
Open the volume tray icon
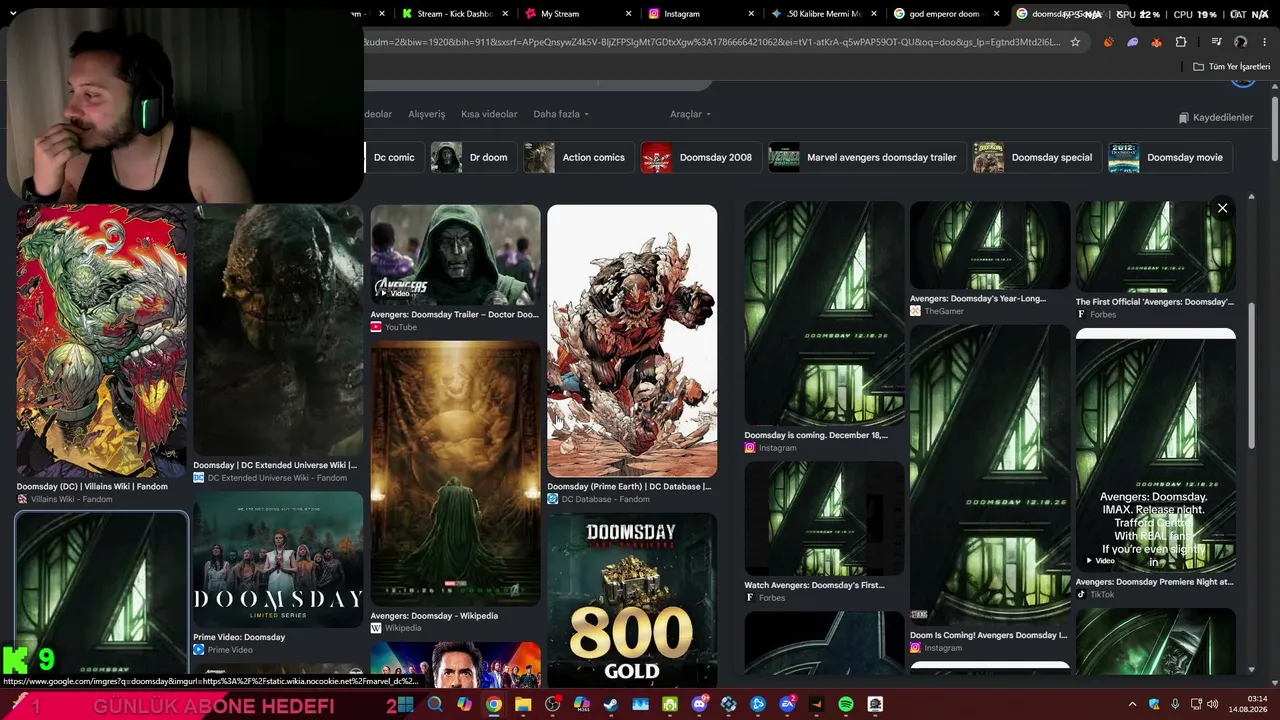1213,705
